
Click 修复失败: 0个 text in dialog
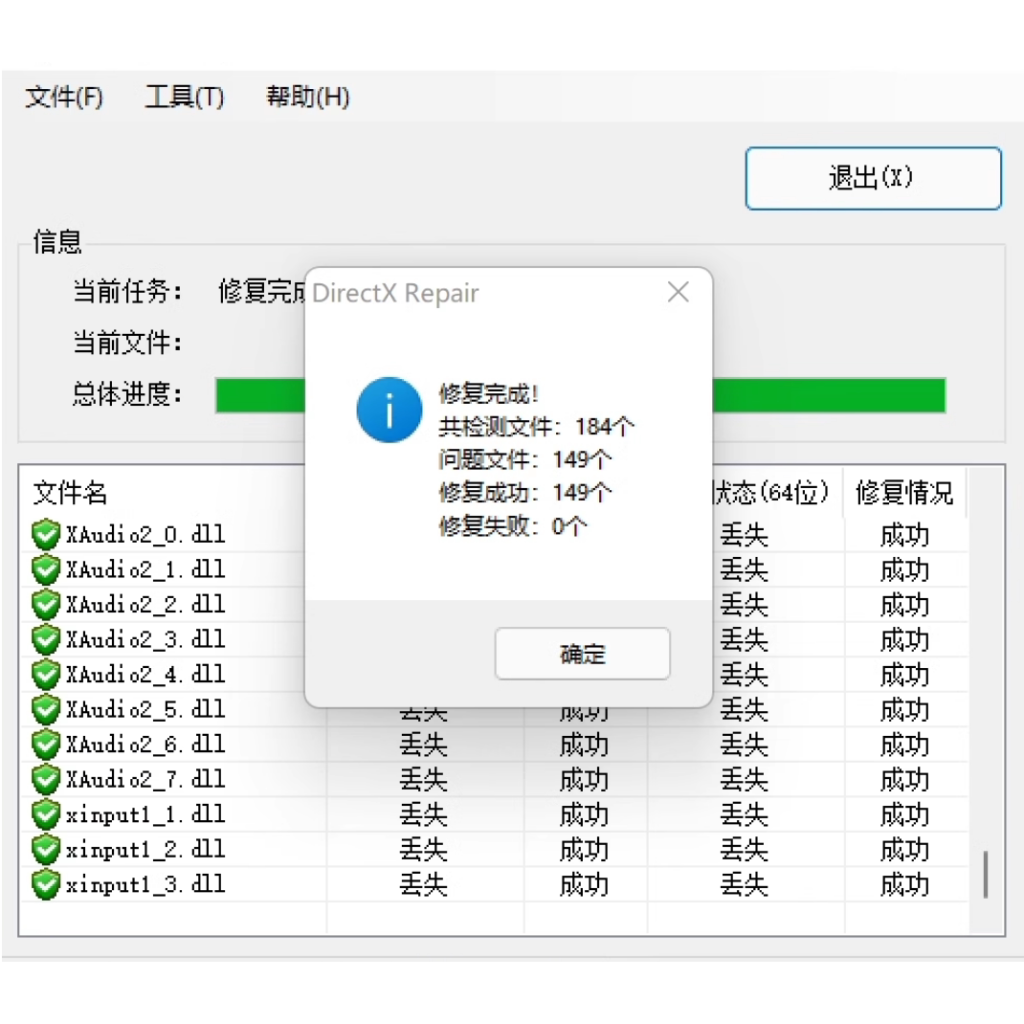tap(513, 526)
